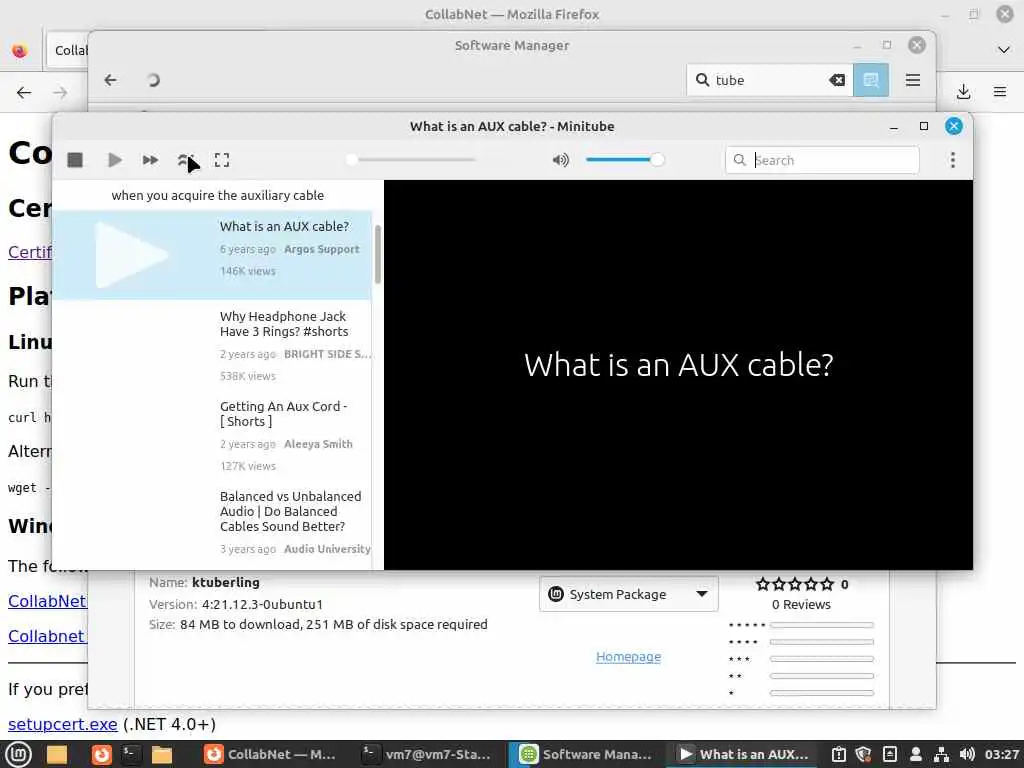Click the Play button in Minitube toolbar

pos(114,160)
